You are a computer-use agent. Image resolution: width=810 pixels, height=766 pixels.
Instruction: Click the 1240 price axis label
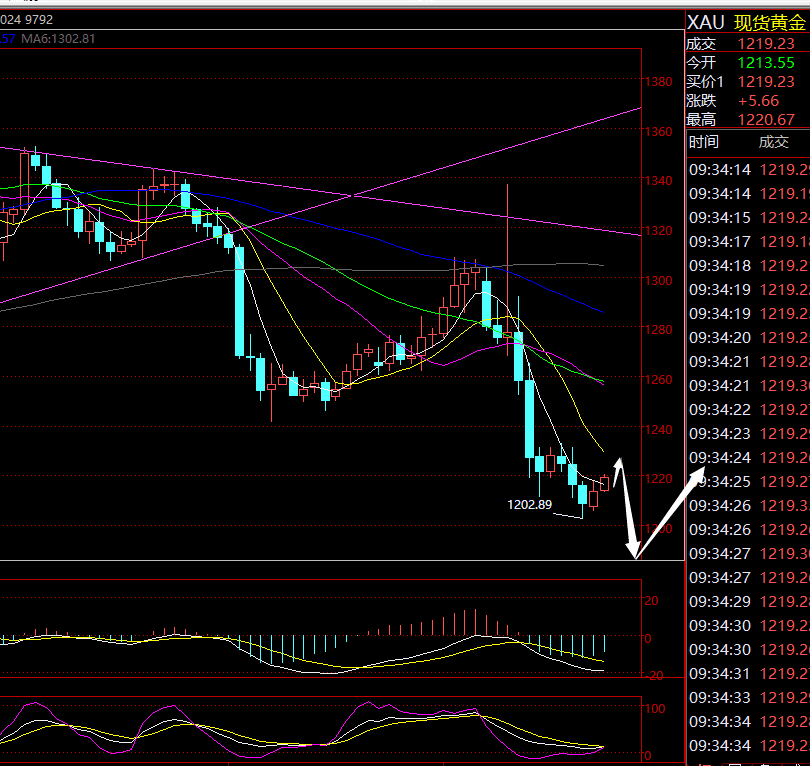658,430
